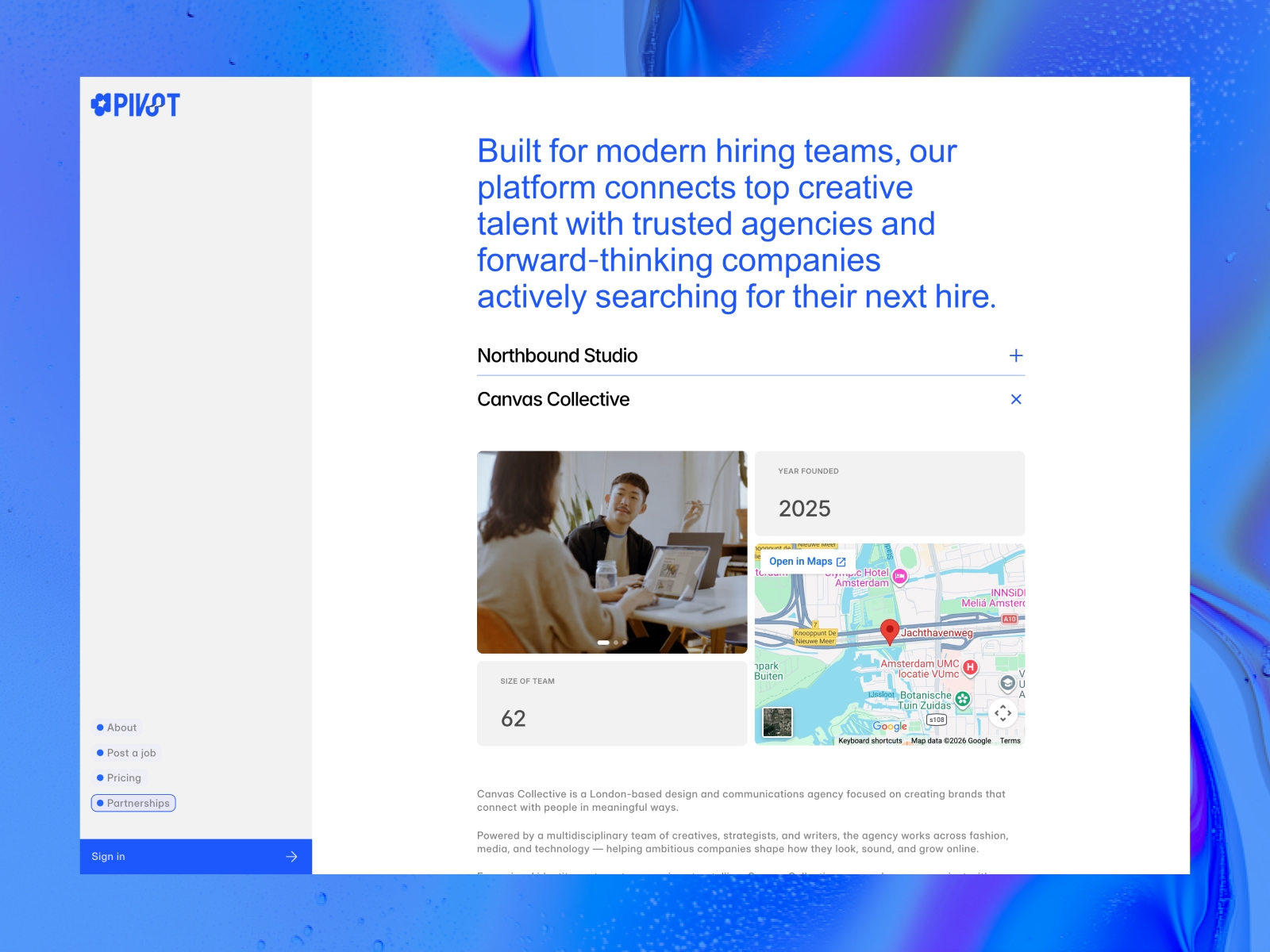Go to Post a job
The height and width of the screenshot is (952, 1270).
click(125, 753)
